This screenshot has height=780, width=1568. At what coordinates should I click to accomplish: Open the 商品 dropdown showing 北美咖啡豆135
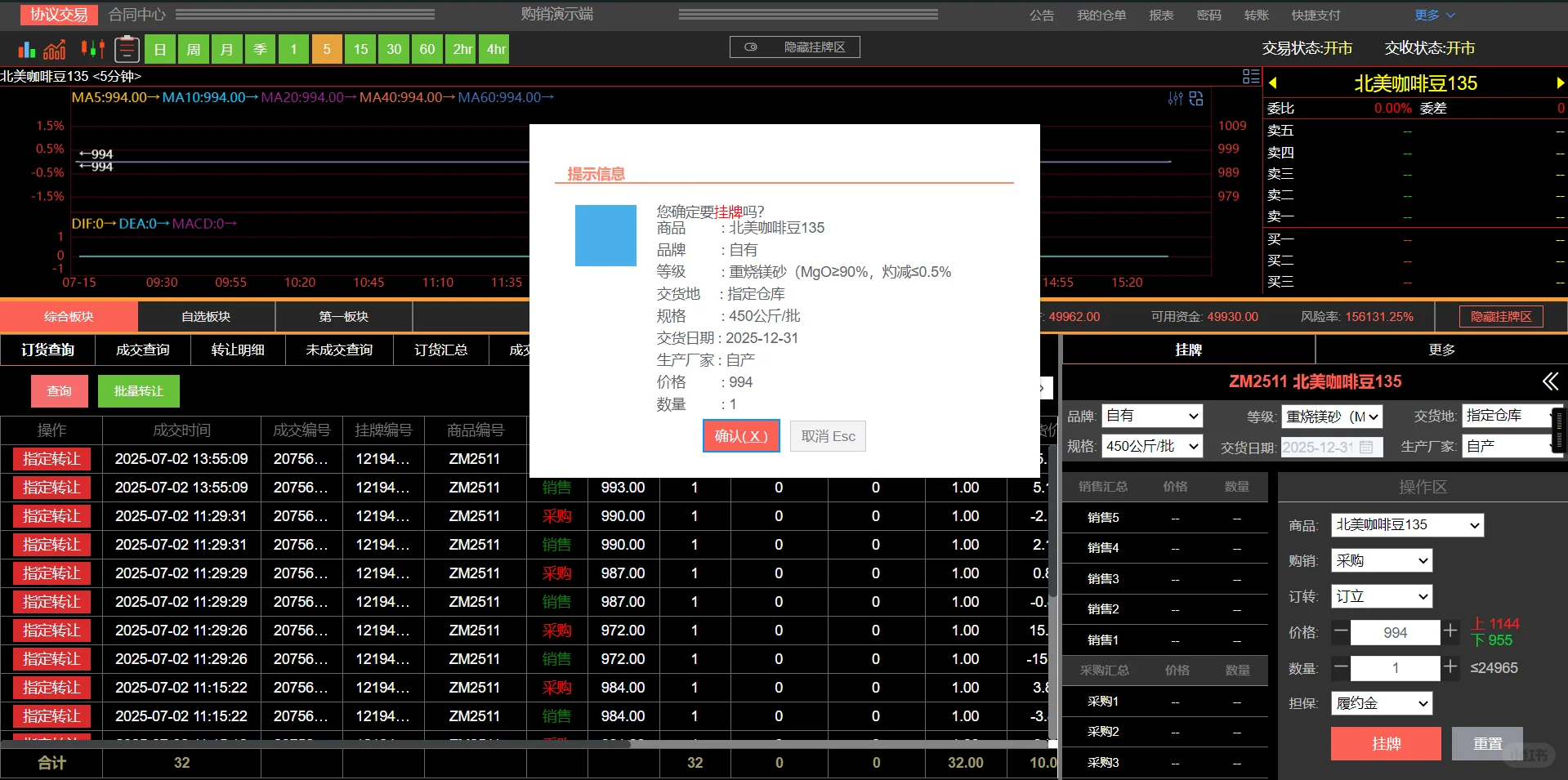pyautogui.click(x=1405, y=525)
